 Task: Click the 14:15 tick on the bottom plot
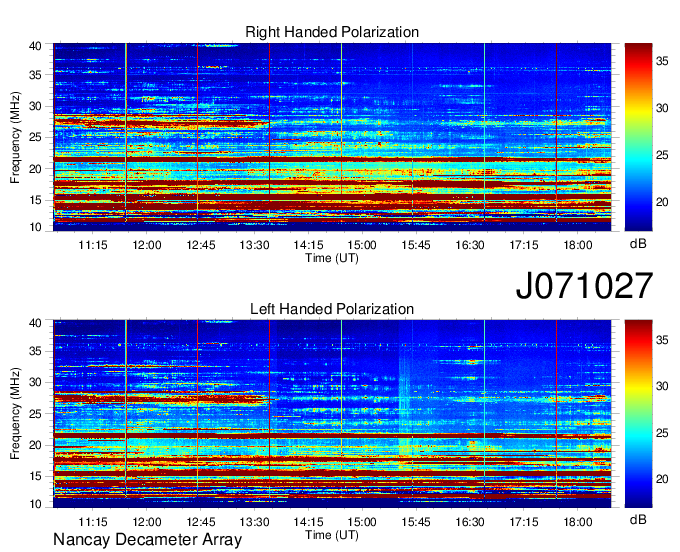[308, 522]
